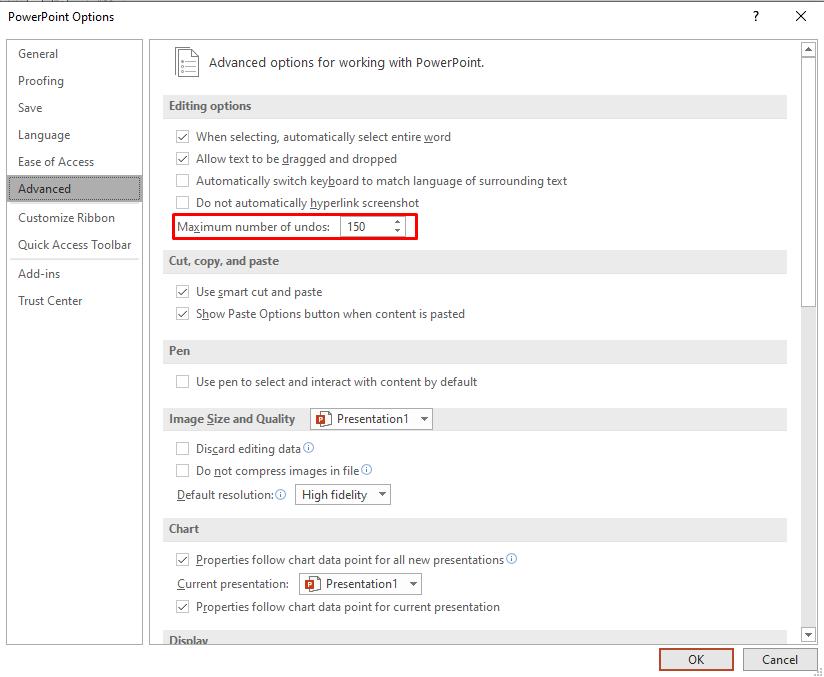Screen dimensions: 824x677
Task: Switch to the Proofing category
Action: [x=41, y=81]
